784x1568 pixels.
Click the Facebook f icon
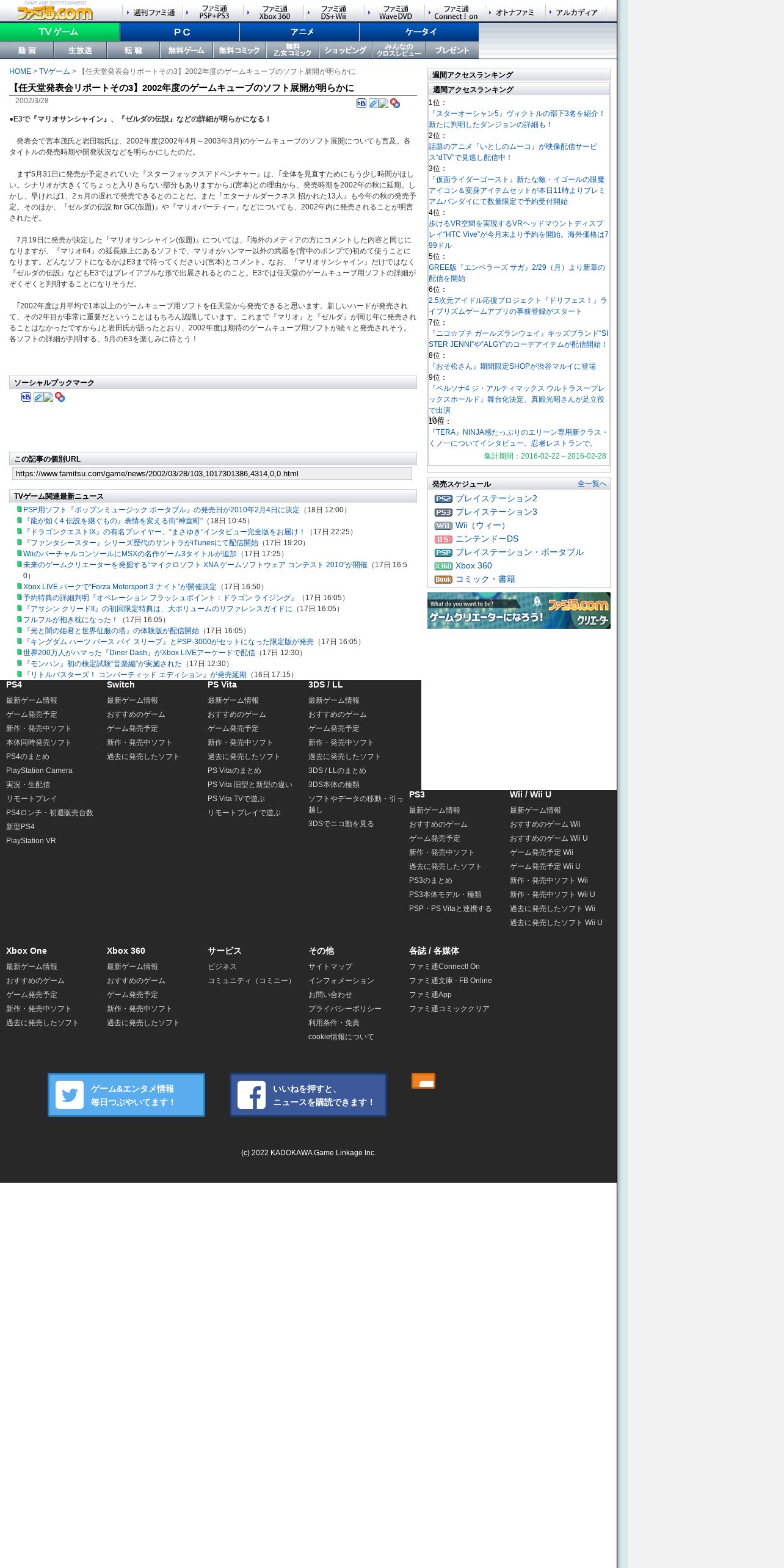point(252,1095)
